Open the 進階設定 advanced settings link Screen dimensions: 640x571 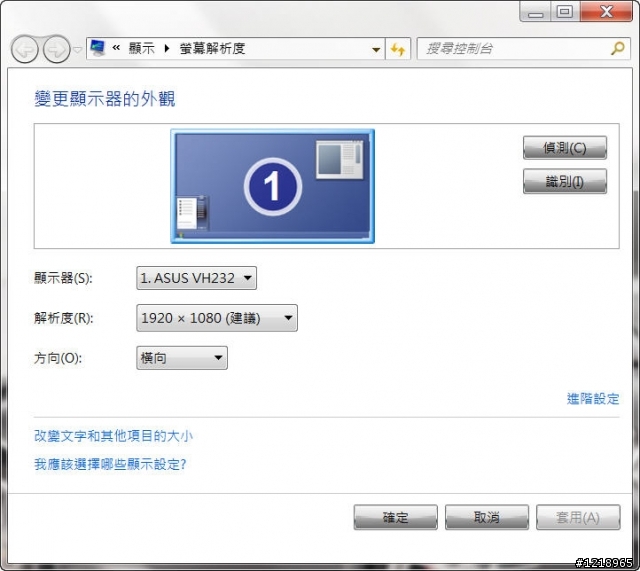[x=593, y=398]
